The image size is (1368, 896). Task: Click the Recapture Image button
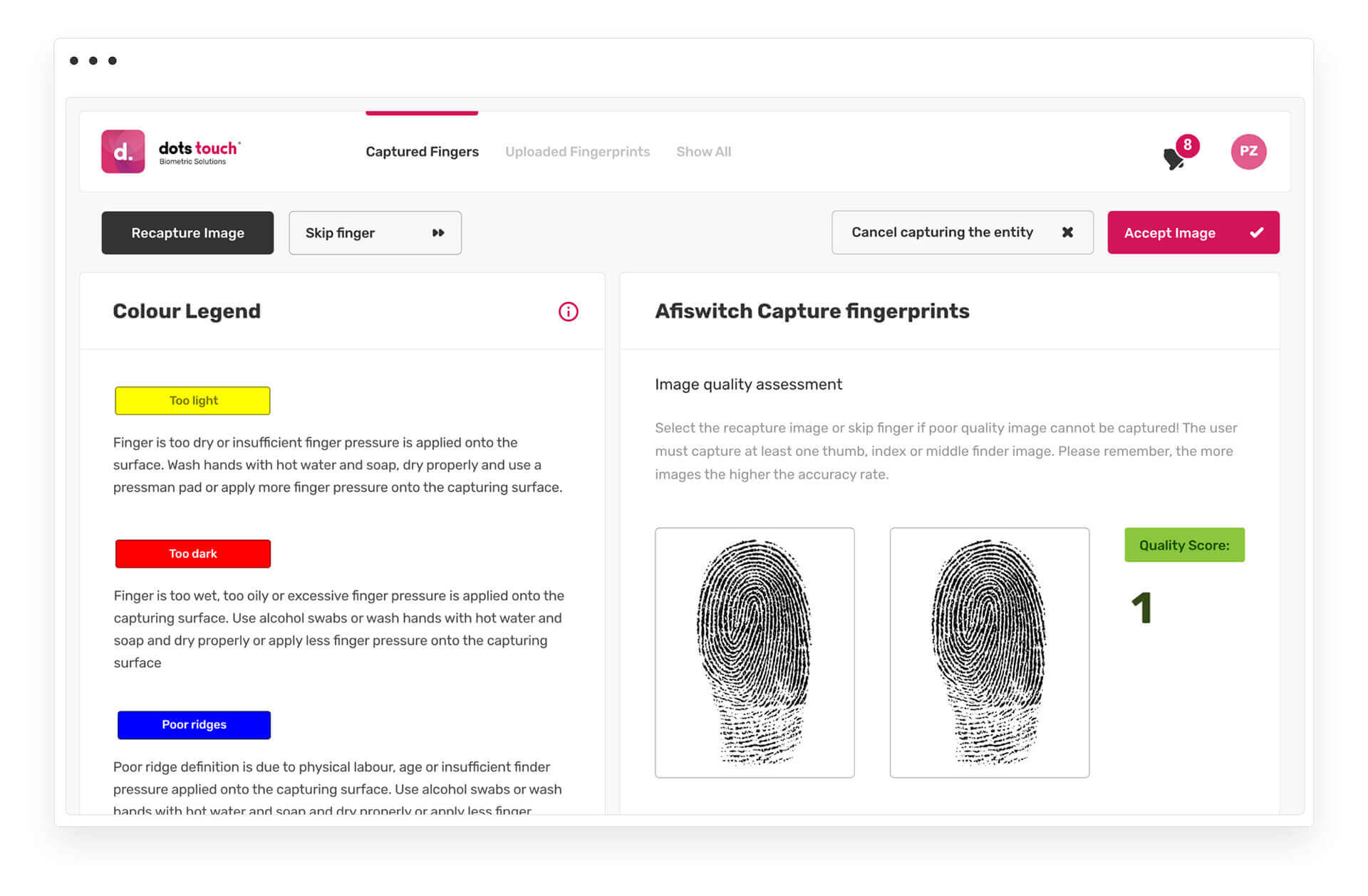coord(187,232)
